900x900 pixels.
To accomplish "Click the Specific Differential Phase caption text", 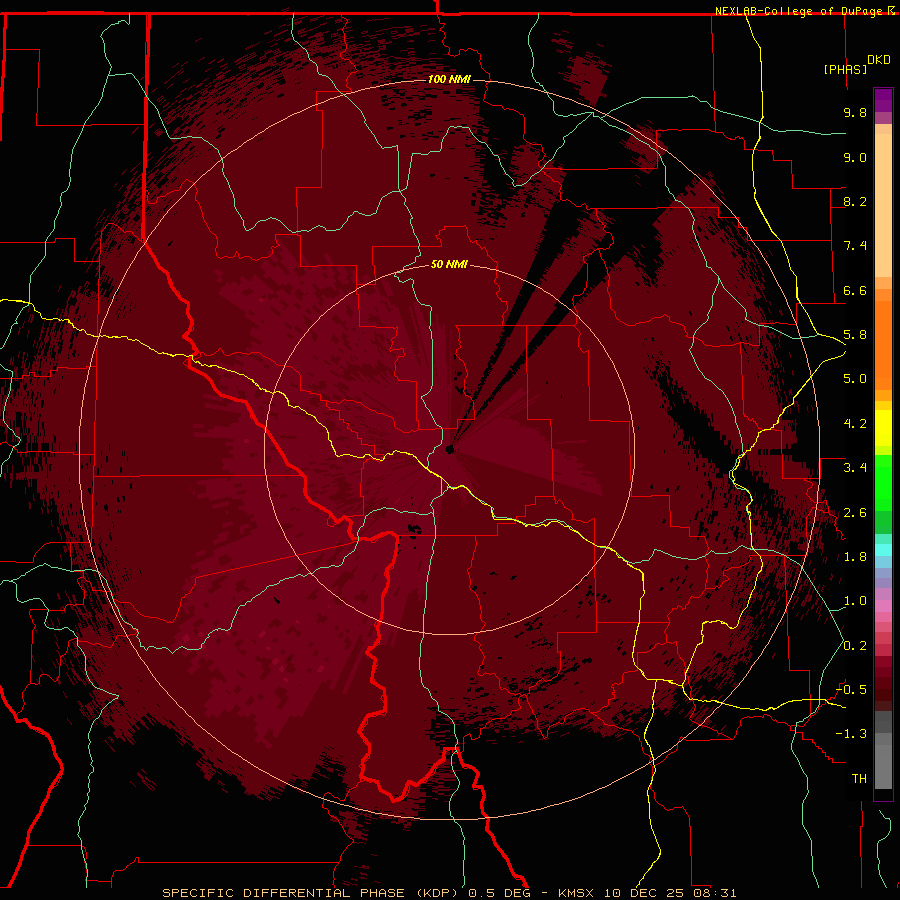I will 449,893.
